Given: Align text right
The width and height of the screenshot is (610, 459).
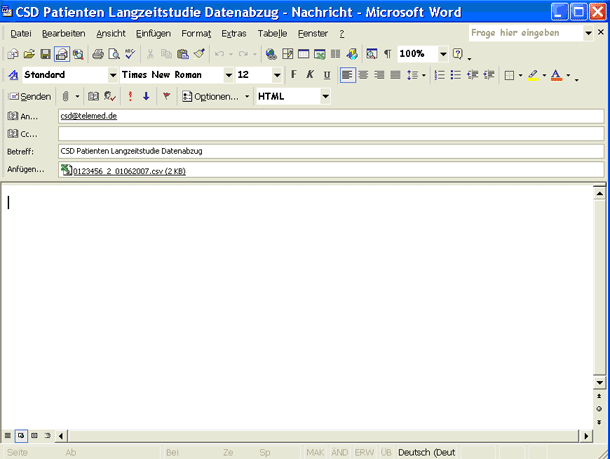Looking at the screenshot, I should [379, 75].
